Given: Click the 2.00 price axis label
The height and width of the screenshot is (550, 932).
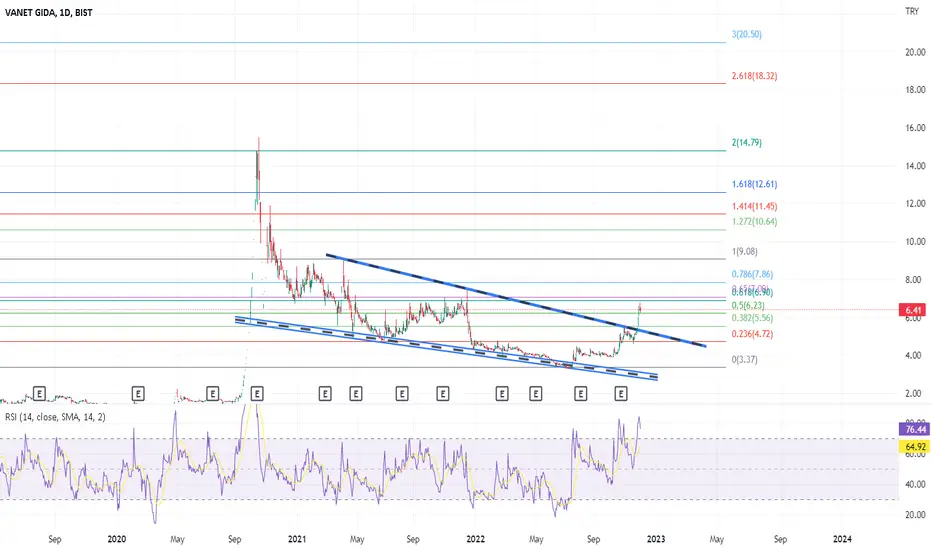Looking at the screenshot, I should point(915,394).
